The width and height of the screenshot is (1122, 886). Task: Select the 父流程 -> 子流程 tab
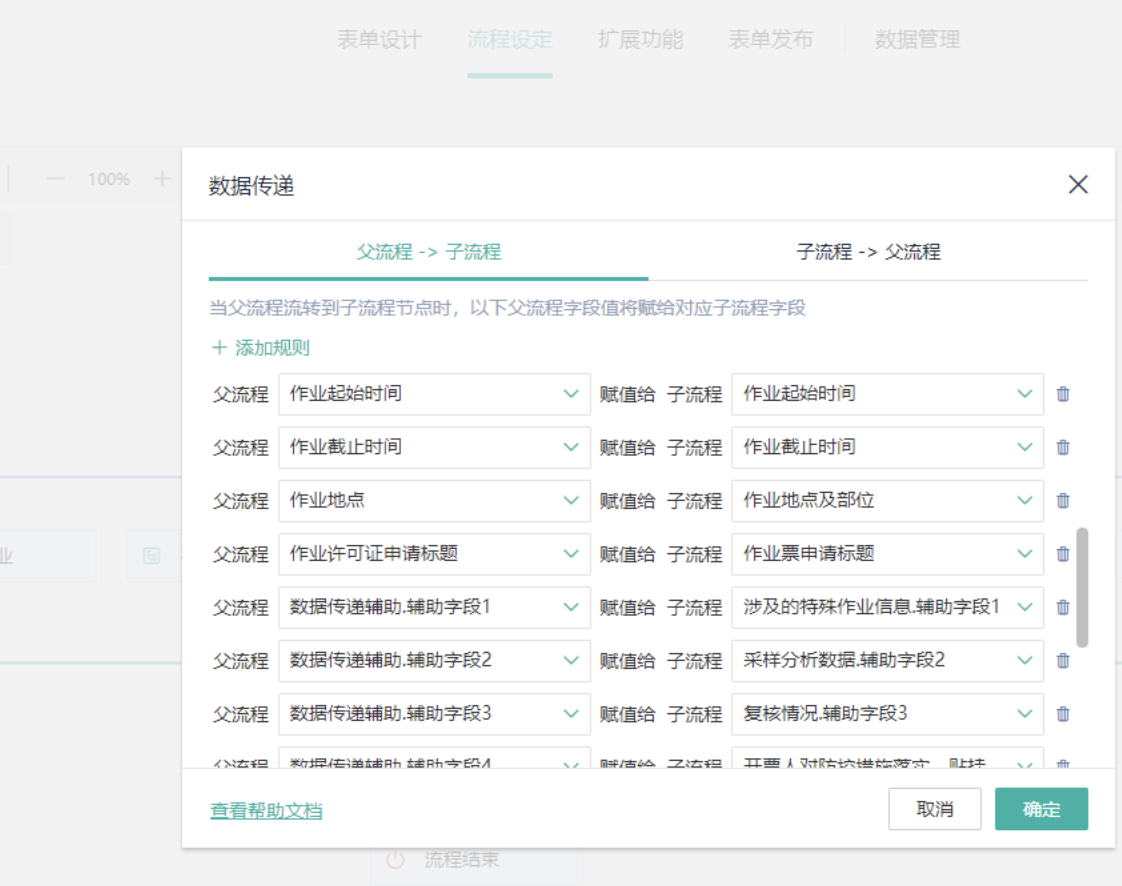click(428, 252)
